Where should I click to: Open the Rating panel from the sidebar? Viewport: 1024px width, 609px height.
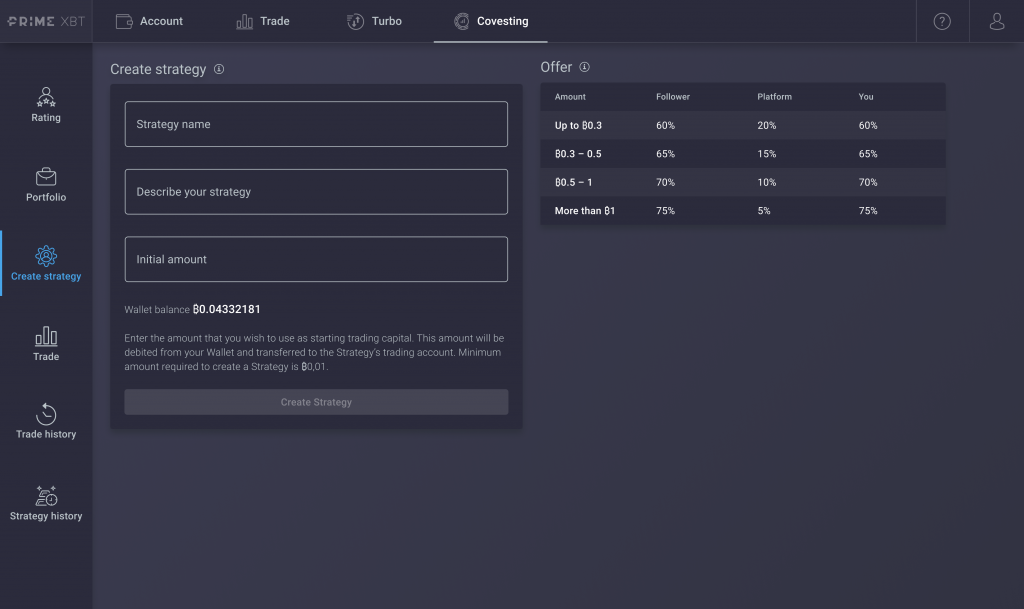tap(45, 105)
